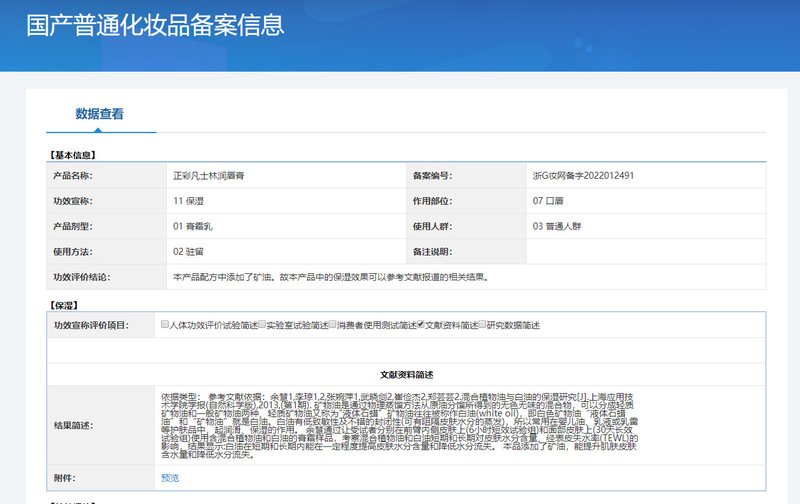Check the 人体功效评价试验简述 checkbox
800x504 pixels.
click(x=166, y=325)
